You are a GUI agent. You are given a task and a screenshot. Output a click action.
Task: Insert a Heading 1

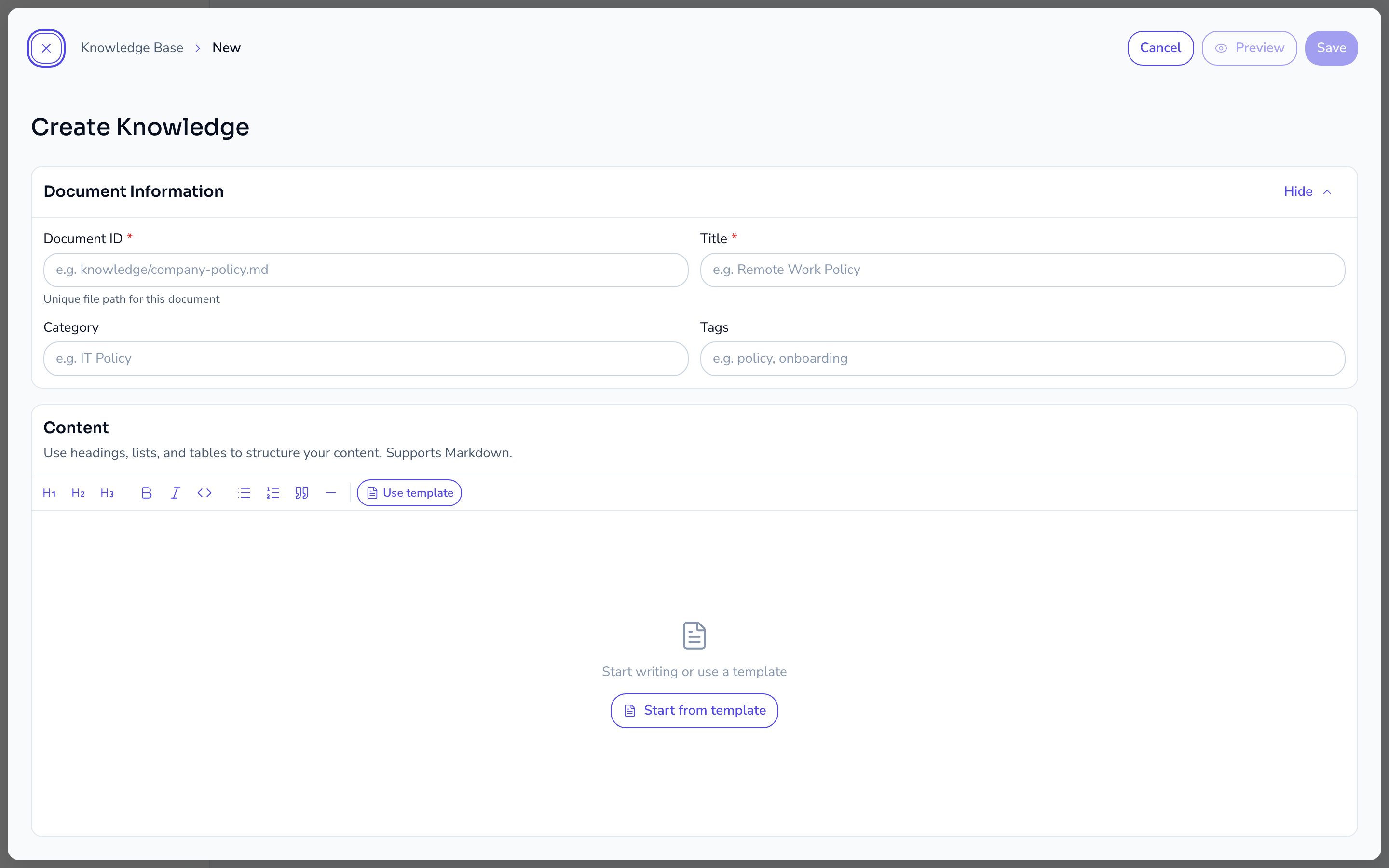click(x=49, y=493)
